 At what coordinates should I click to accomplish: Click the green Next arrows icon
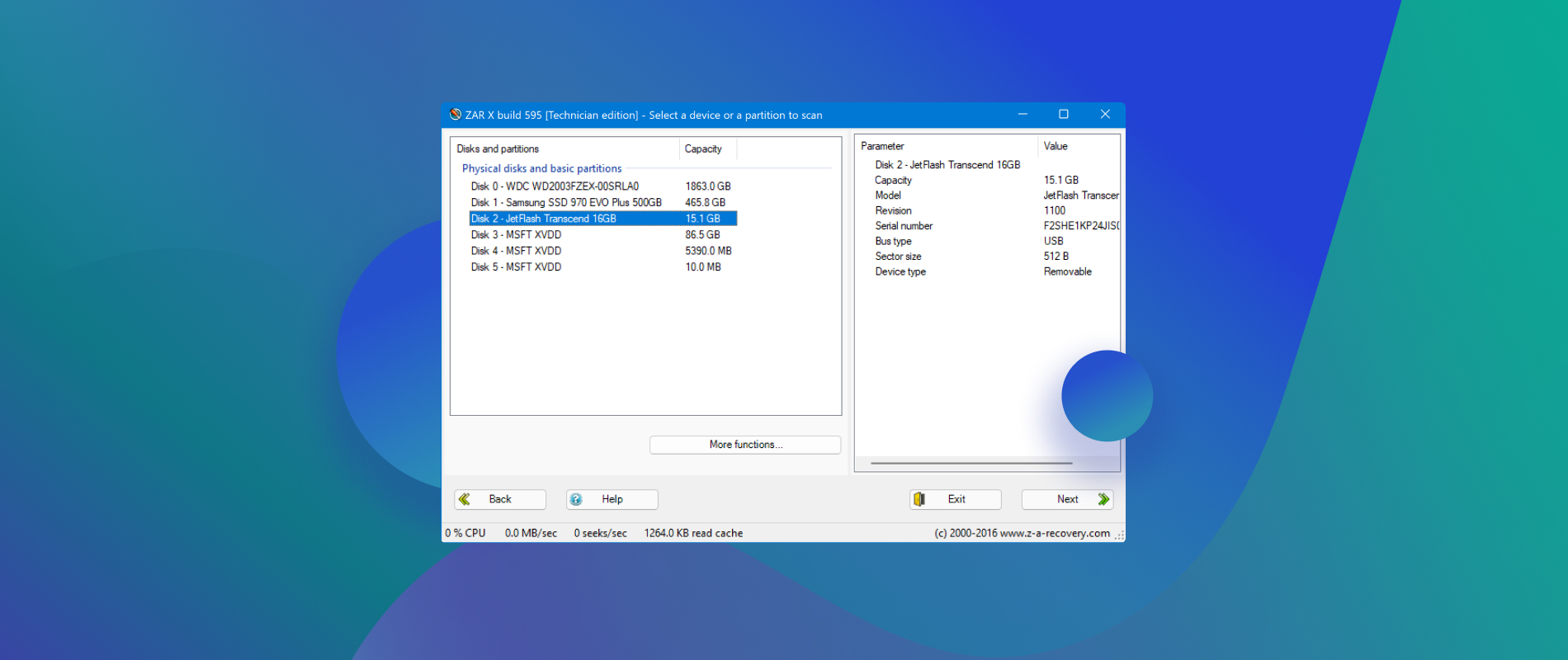click(x=1103, y=499)
